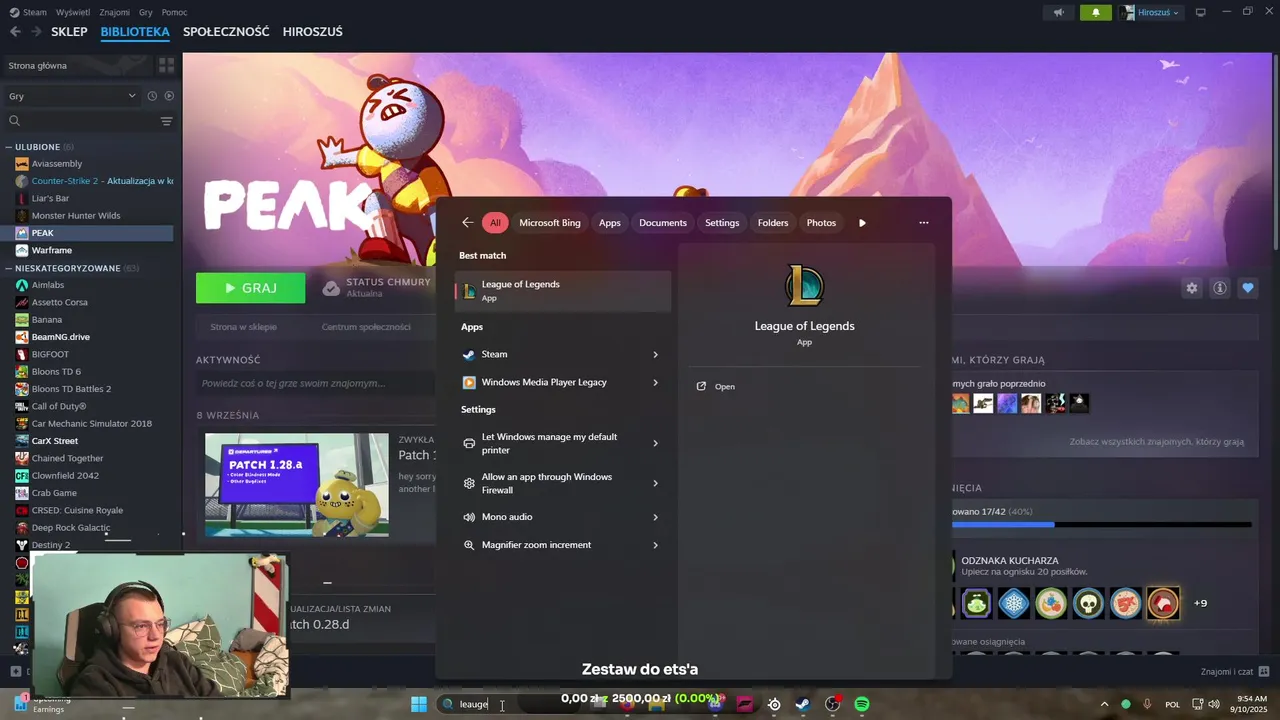1280x720 pixels.
Task: Open League of Legends best match result
Action: click(x=563, y=290)
